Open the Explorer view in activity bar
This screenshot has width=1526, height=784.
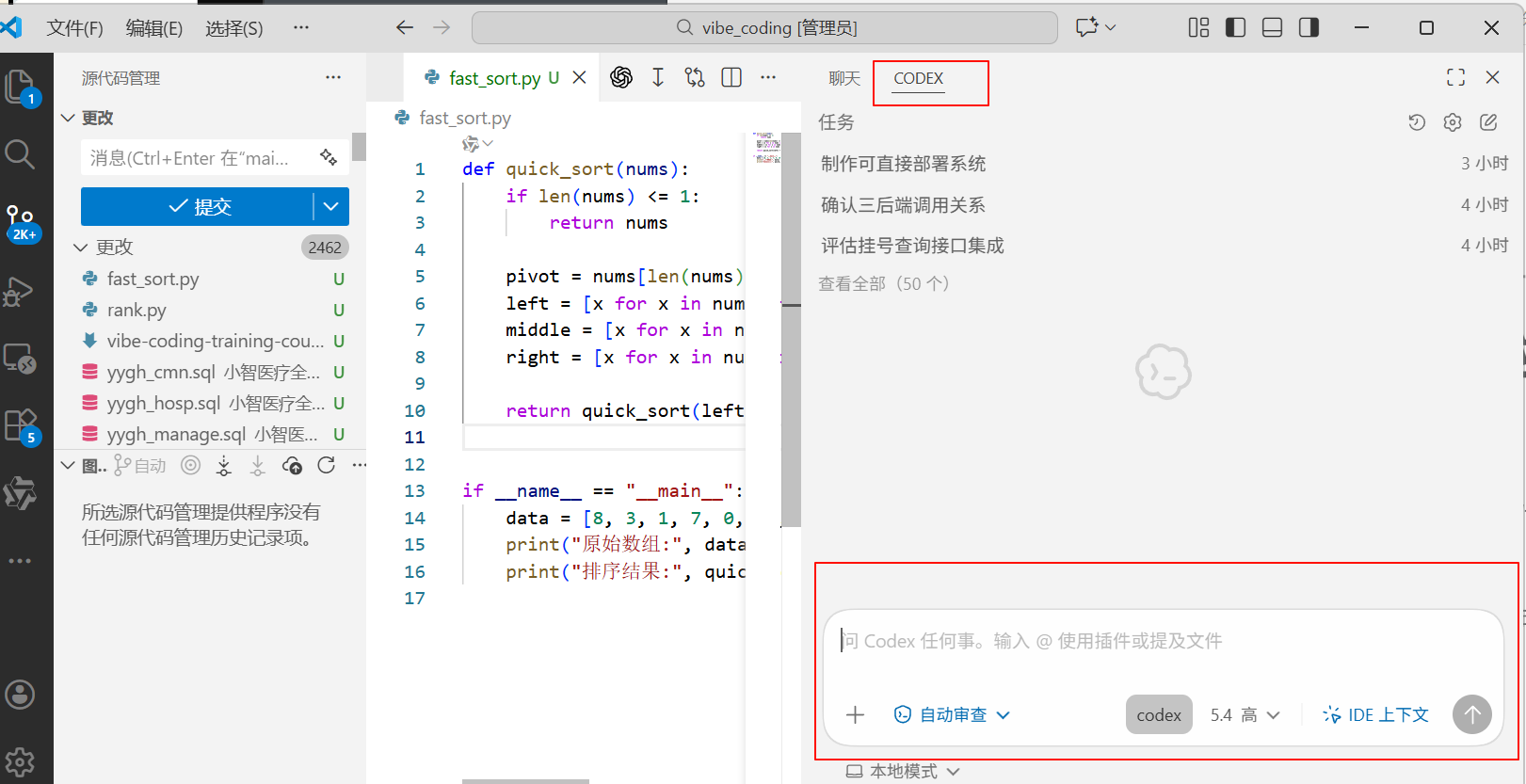[21, 88]
